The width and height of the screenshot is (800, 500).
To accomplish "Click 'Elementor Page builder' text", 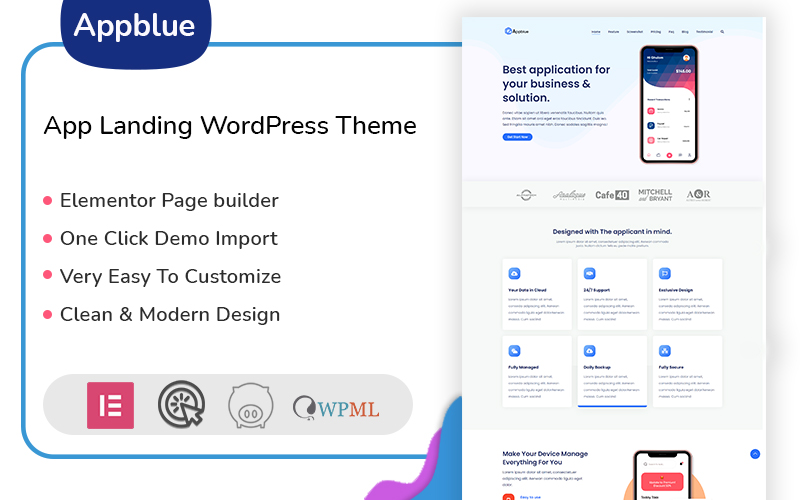I will tap(169, 201).
